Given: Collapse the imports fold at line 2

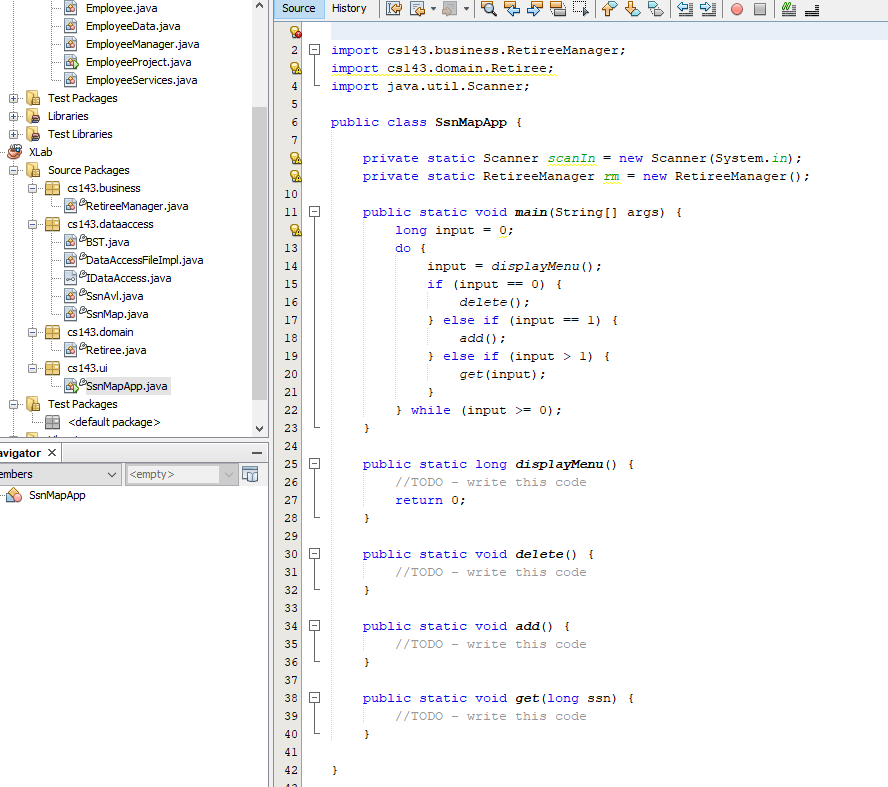Looking at the screenshot, I should (314, 50).
